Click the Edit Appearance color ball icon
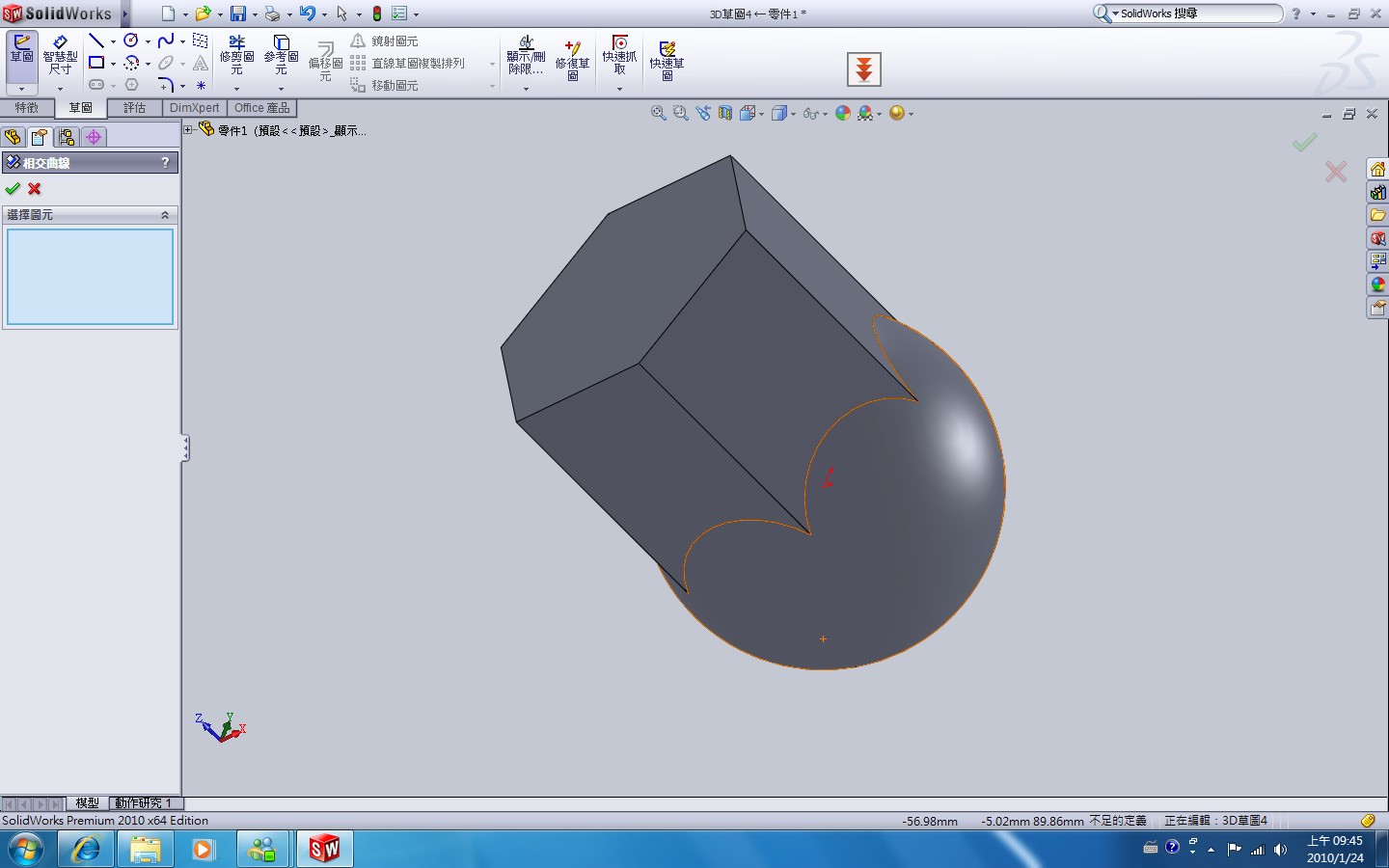Screen dimensions: 1389x868 [x=843, y=113]
